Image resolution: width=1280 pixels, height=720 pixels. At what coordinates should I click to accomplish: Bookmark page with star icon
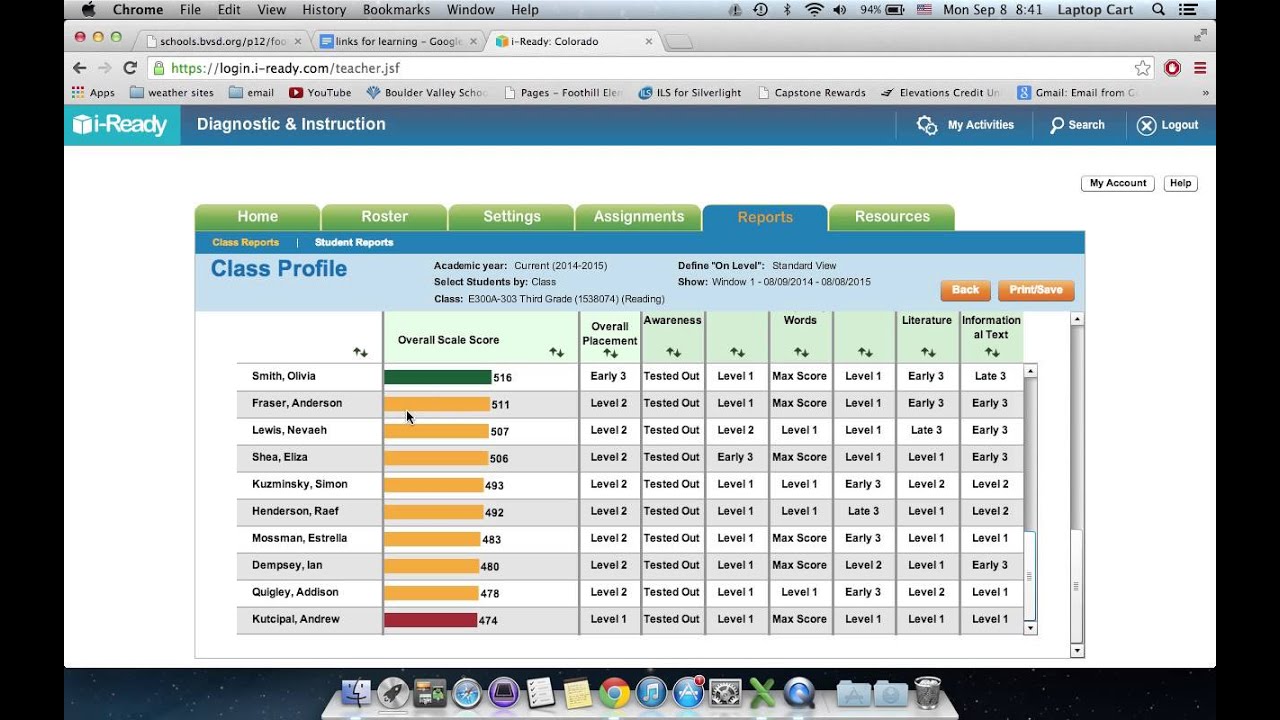pos(1142,68)
